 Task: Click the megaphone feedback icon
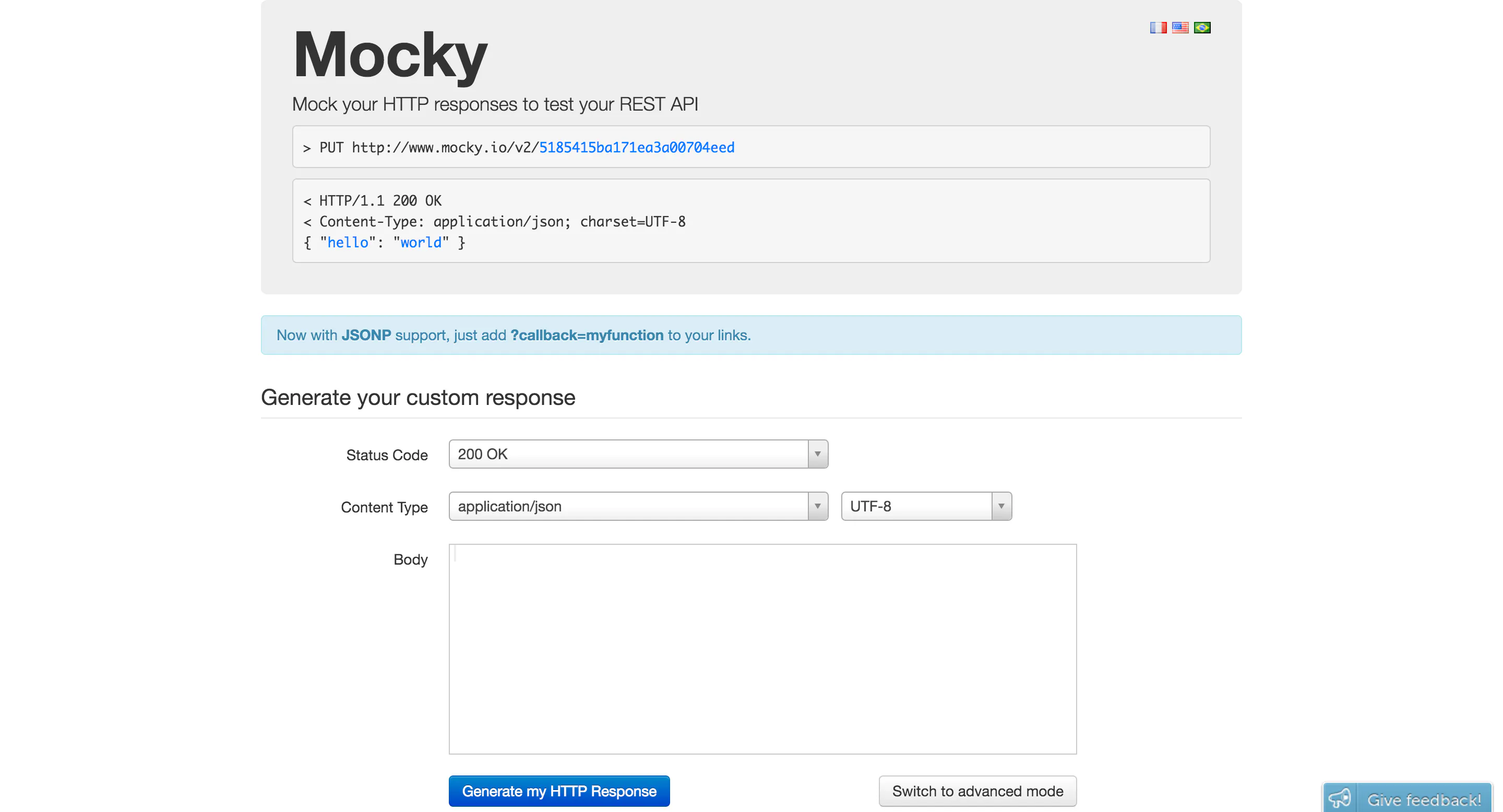[1340, 798]
